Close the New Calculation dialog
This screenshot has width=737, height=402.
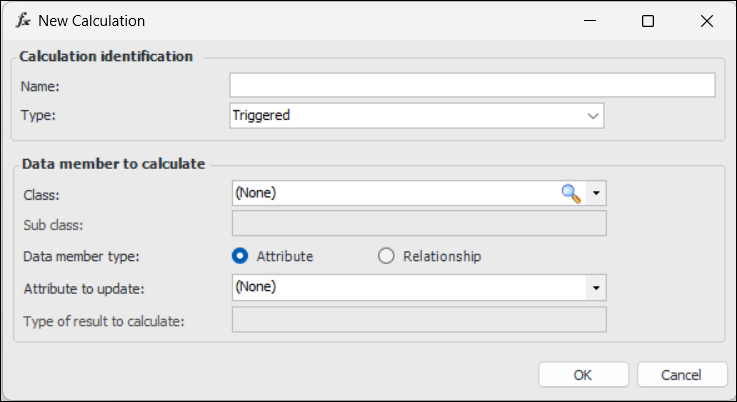point(707,21)
